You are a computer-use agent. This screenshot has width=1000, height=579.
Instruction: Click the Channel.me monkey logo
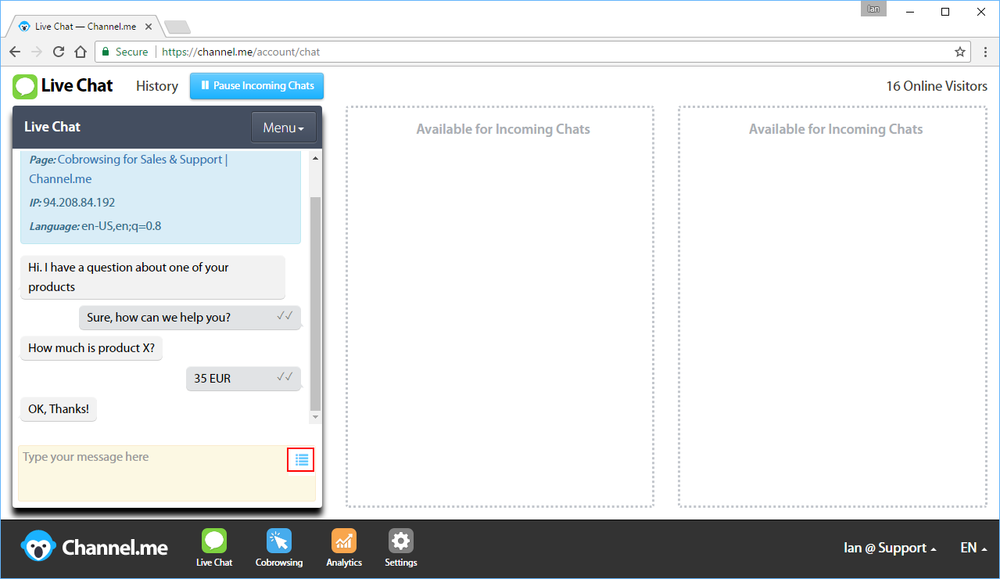(x=38, y=547)
